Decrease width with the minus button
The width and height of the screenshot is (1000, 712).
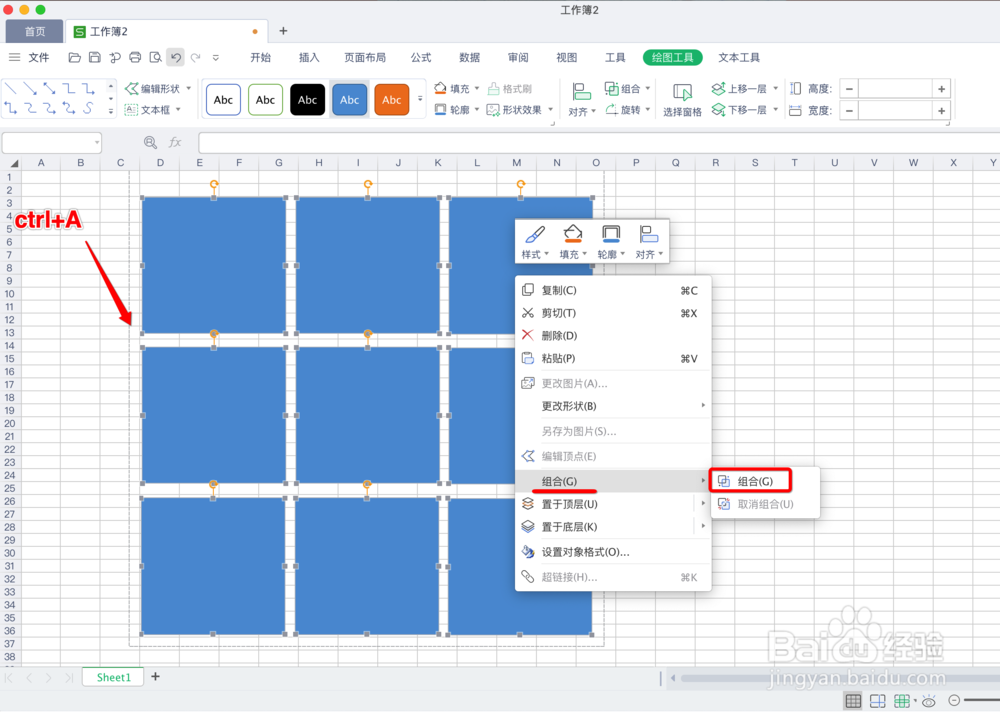click(x=849, y=110)
